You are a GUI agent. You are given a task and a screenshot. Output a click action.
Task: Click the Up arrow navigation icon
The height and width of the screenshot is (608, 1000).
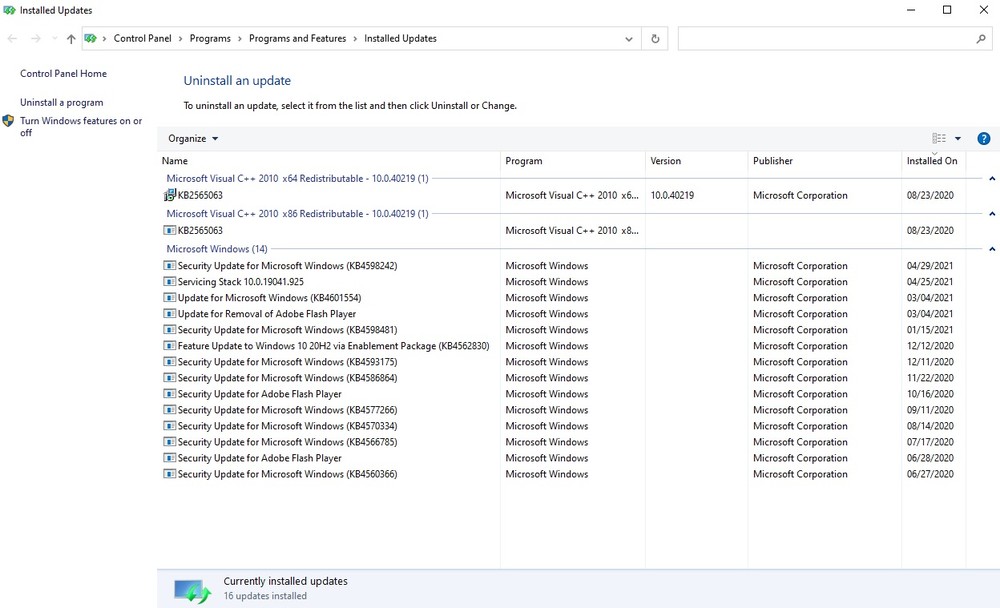click(70, 39)
